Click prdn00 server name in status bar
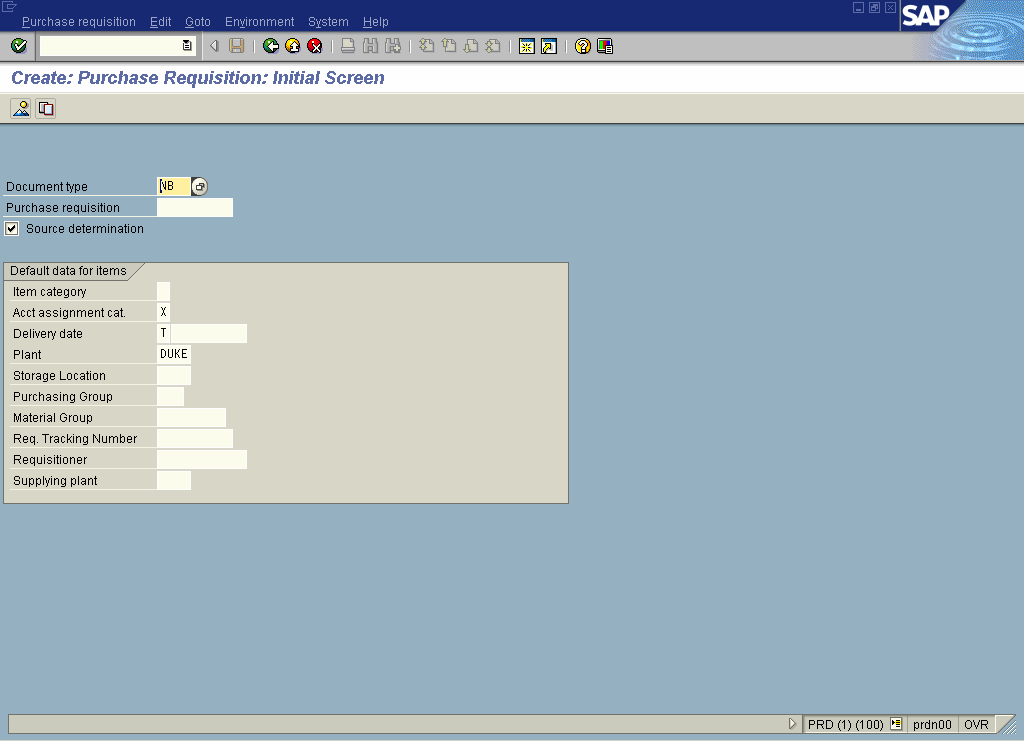Image resolution: width=1024 pixels, height=741 pixels. pyautogui.click(x=932, y=724)
